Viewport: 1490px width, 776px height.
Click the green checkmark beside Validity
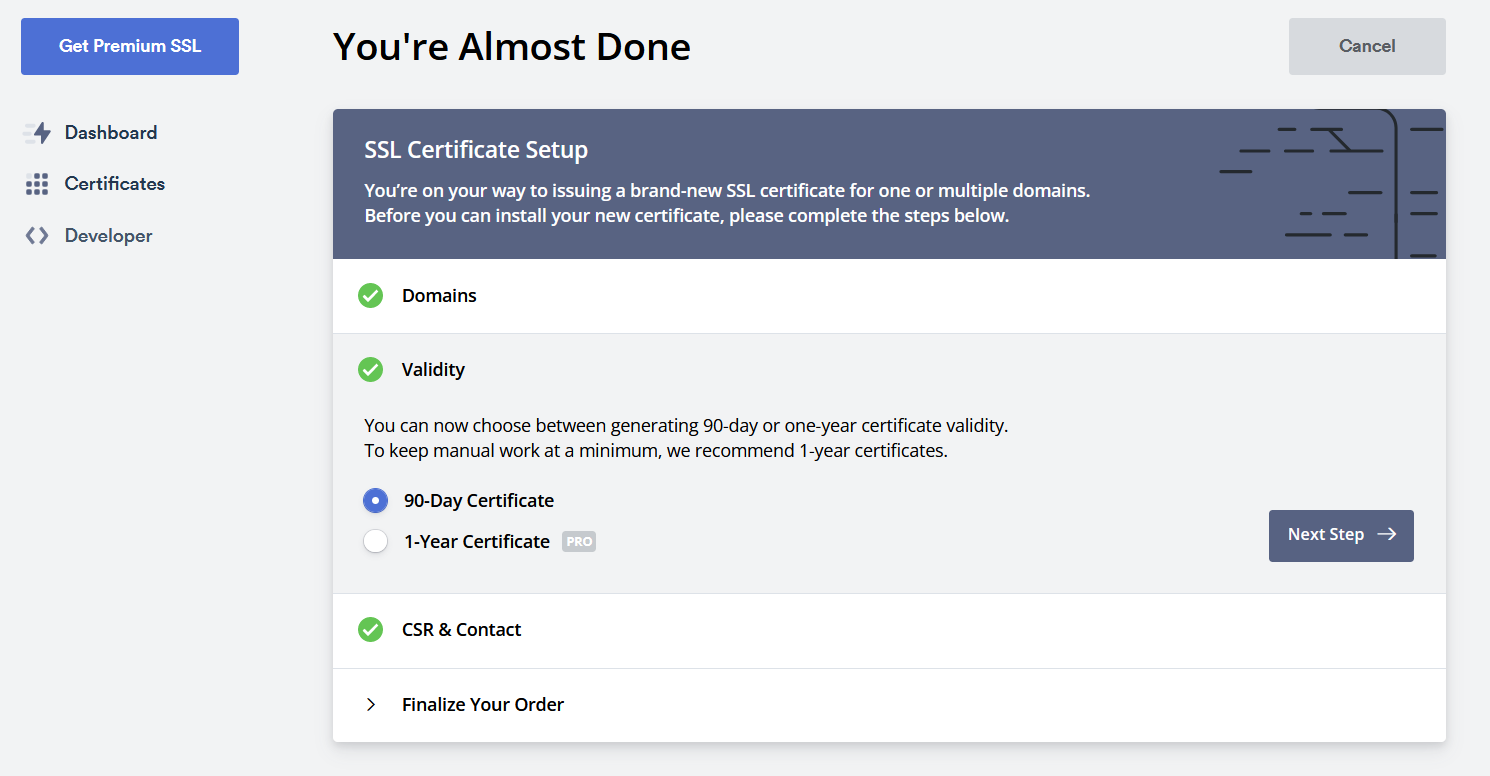coord(371,370)
